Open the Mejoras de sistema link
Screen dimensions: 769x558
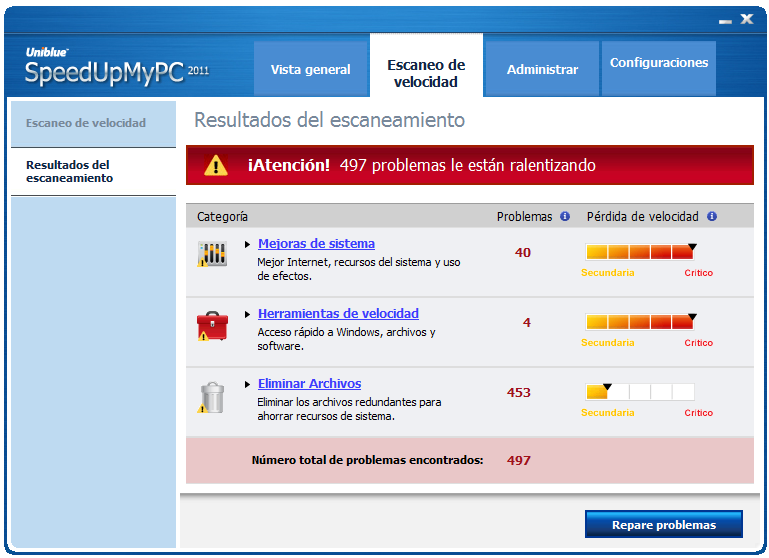click(316, 244)
